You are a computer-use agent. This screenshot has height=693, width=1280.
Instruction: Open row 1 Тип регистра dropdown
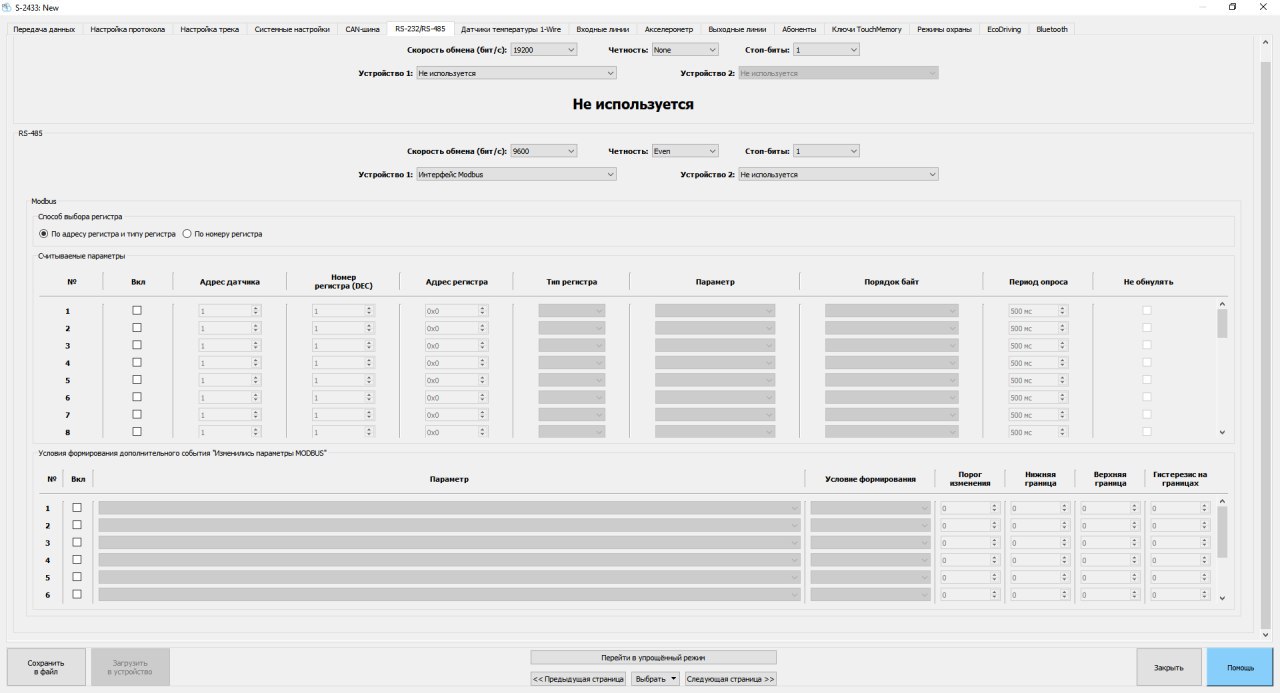click(572, 311)
